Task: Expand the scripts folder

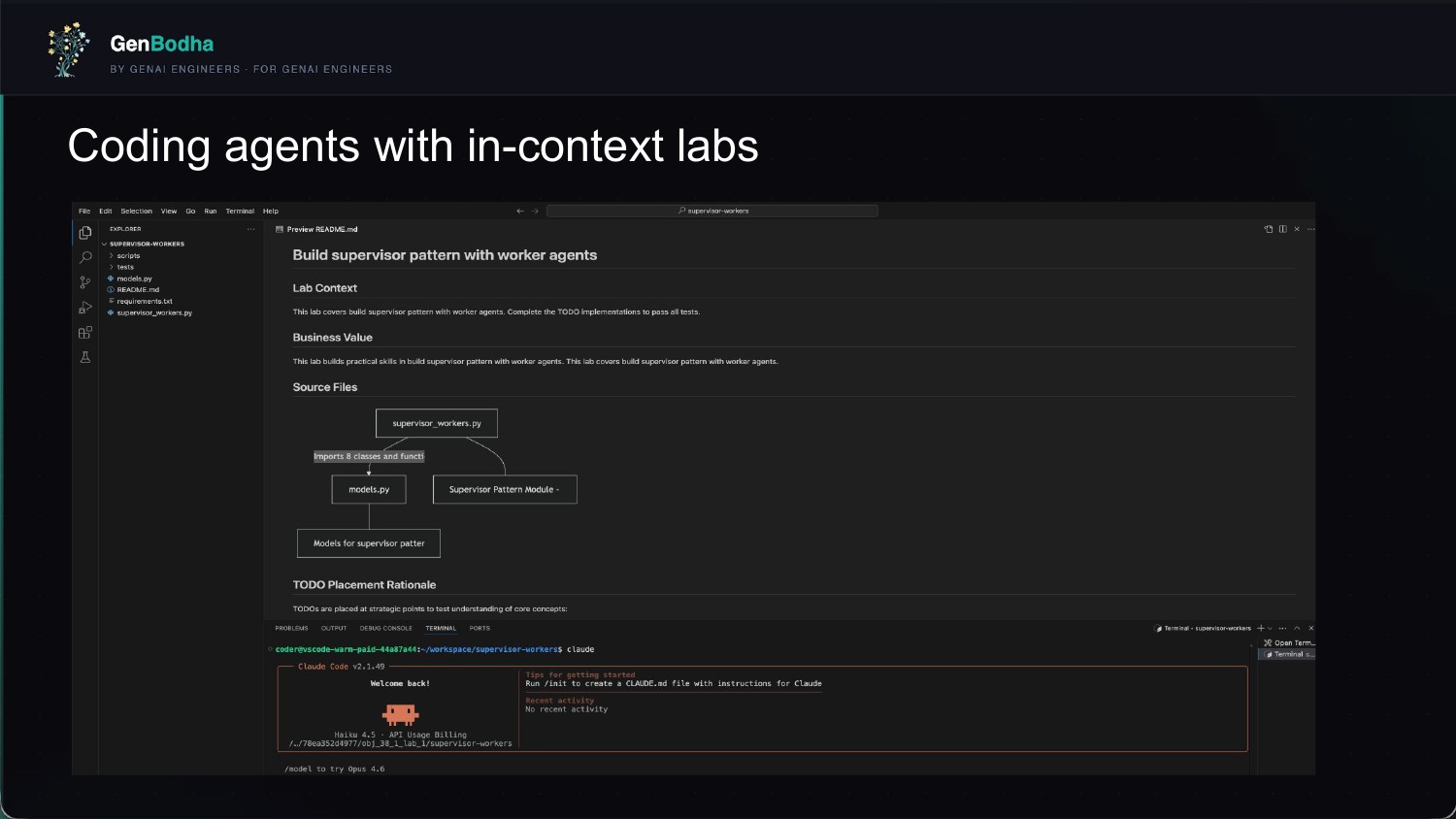Action: 128,256
